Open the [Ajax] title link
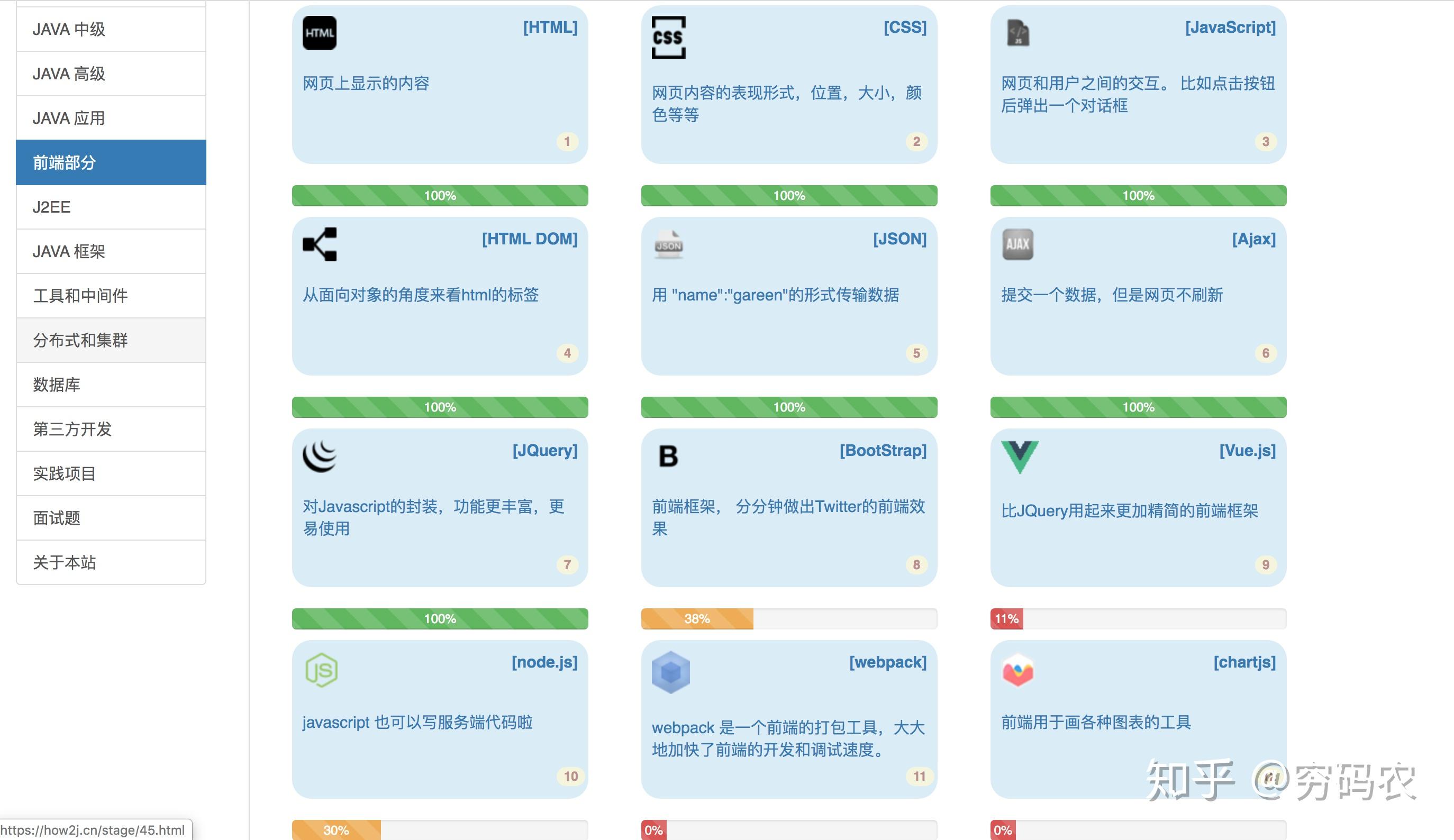Image resolution: width=1454 pixels, height=840 pixels. 1254,239
